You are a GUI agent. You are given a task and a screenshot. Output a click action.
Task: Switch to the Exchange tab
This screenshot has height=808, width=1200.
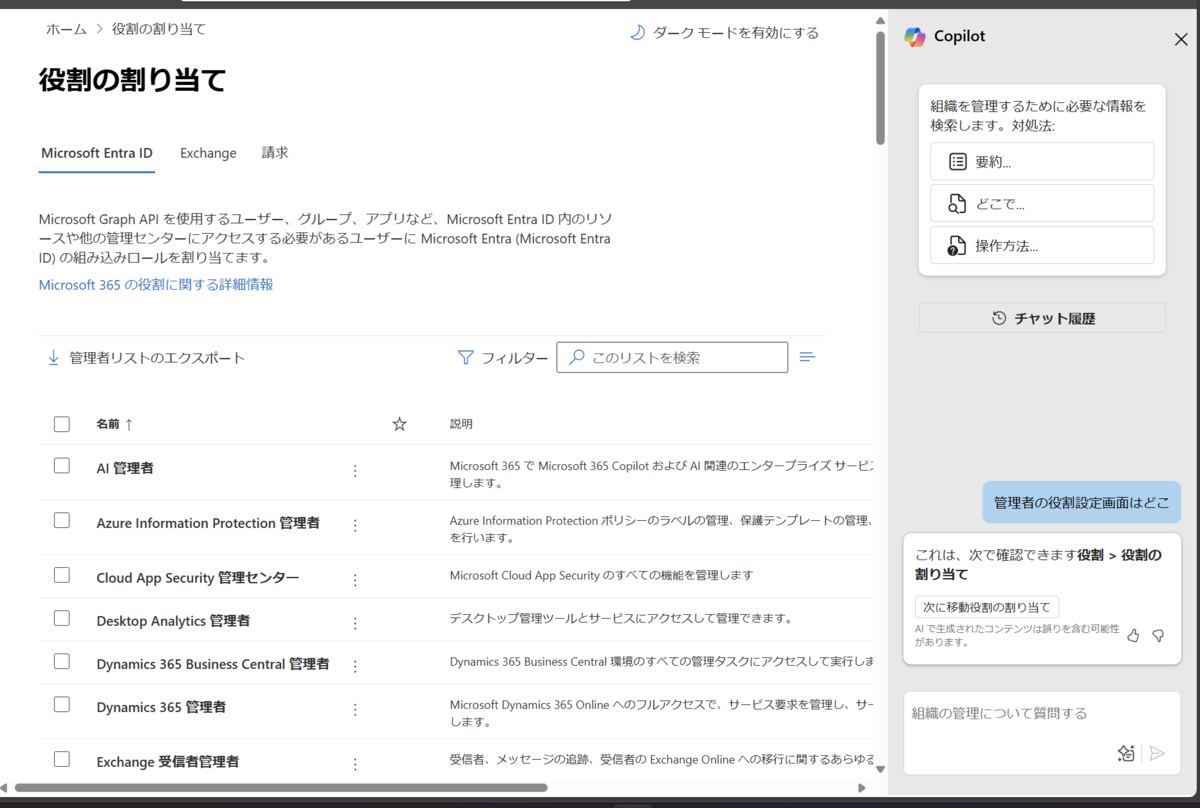208,153
